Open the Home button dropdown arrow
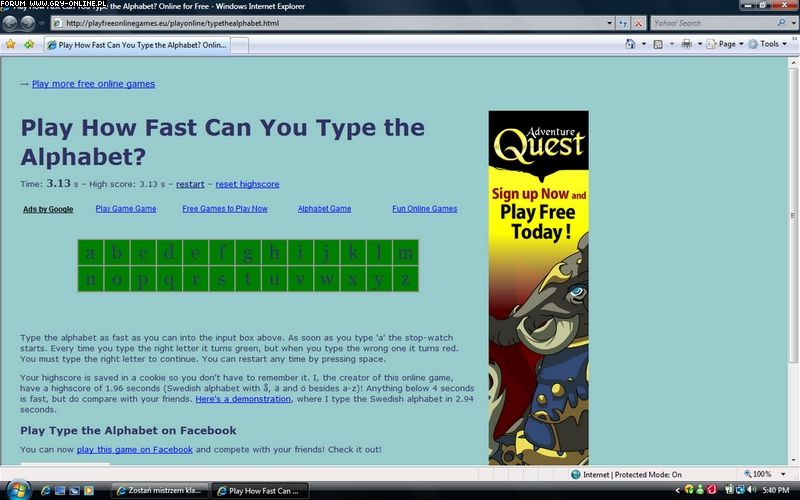This screenshot has height=500, width=800. click(643, 44)
